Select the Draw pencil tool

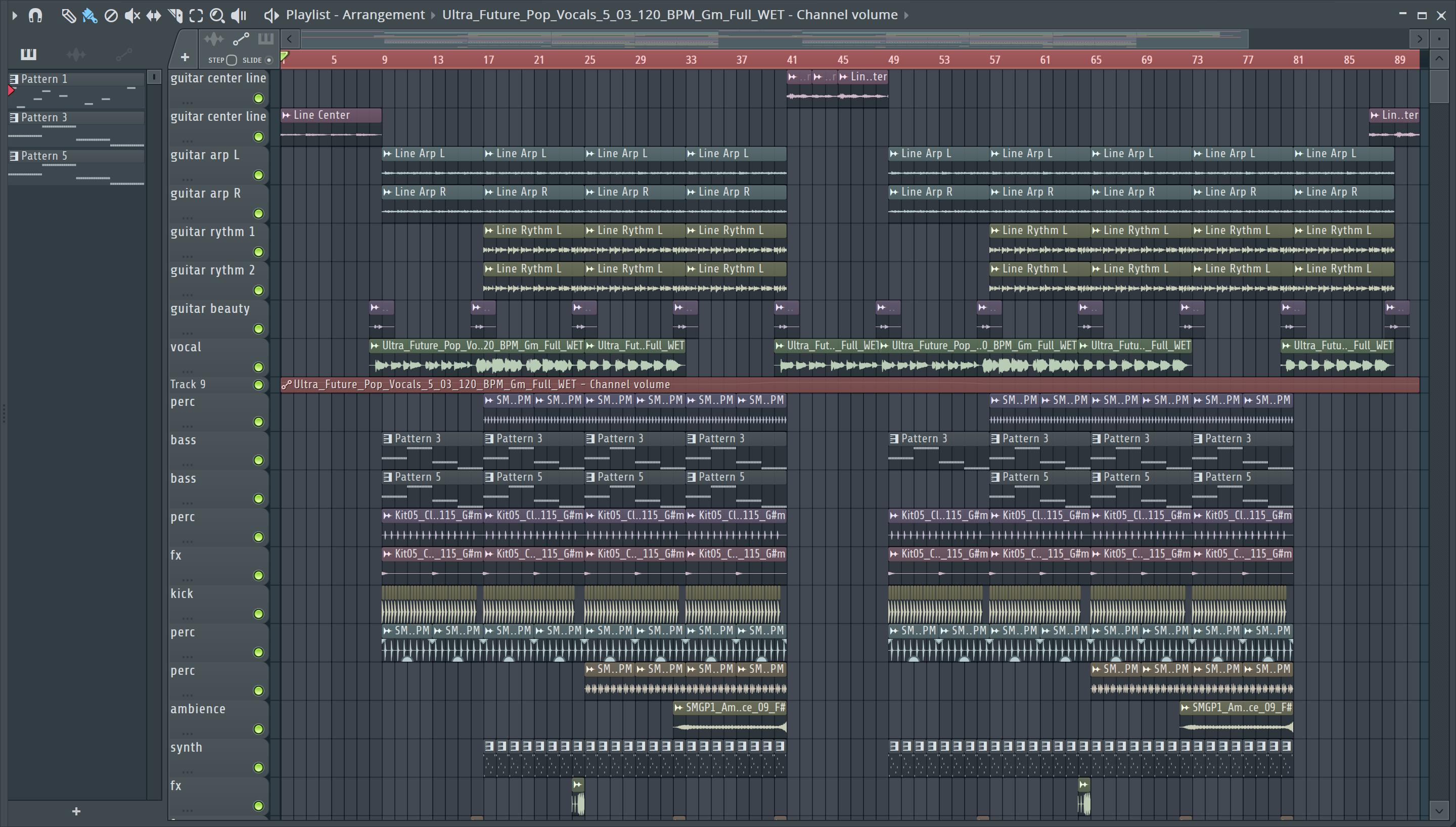[68, 15]
